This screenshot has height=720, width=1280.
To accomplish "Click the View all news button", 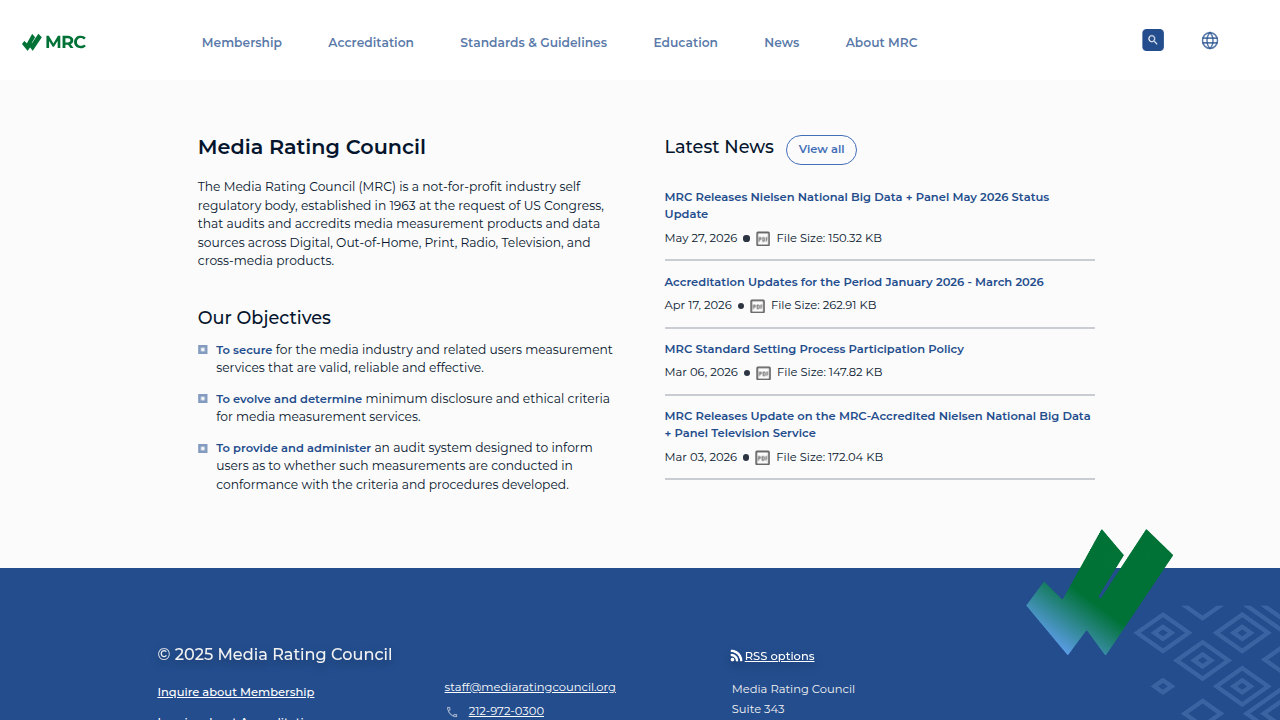I will pos(821,149).
